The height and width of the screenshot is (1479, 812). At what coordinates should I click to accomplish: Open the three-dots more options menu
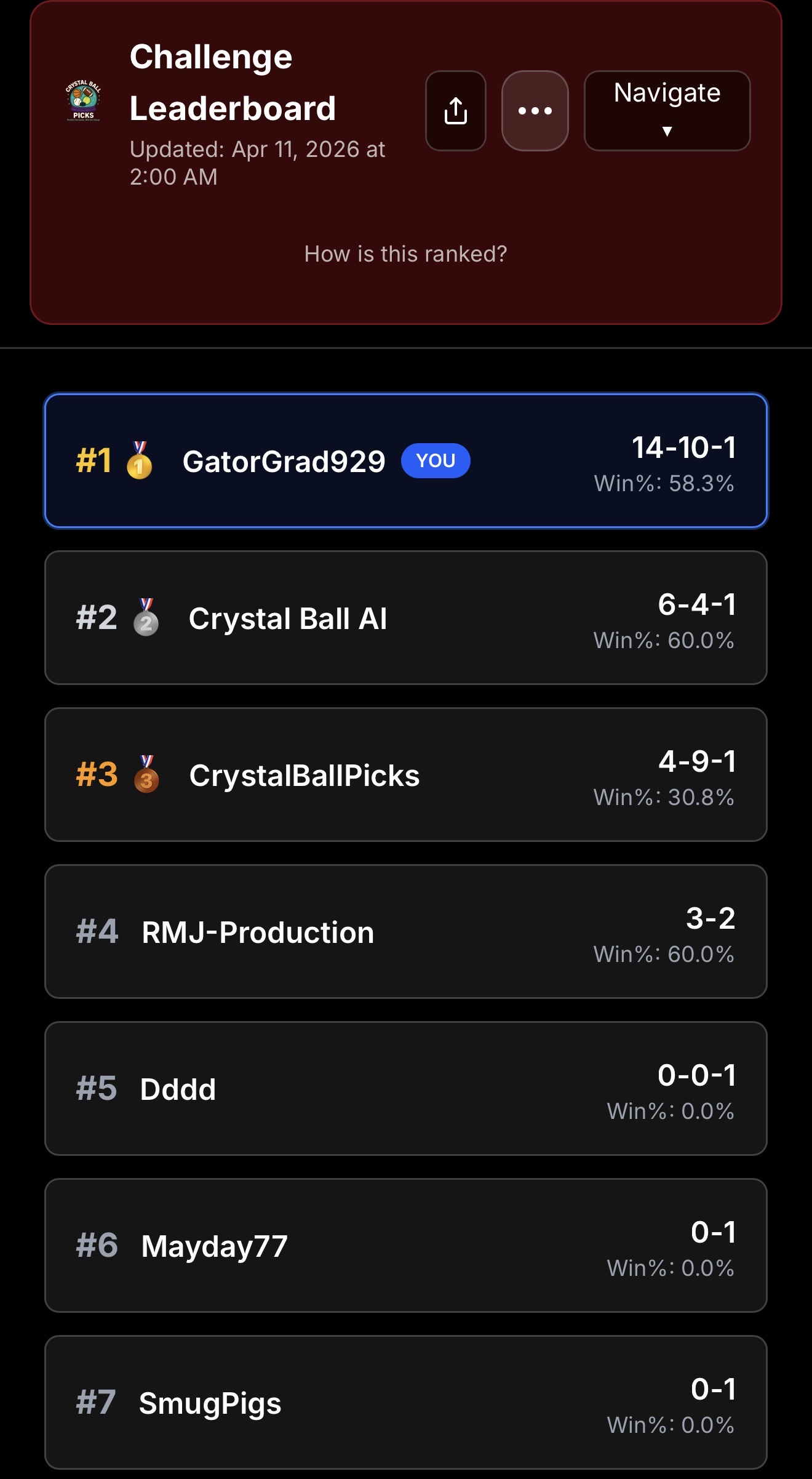point(535,111)
